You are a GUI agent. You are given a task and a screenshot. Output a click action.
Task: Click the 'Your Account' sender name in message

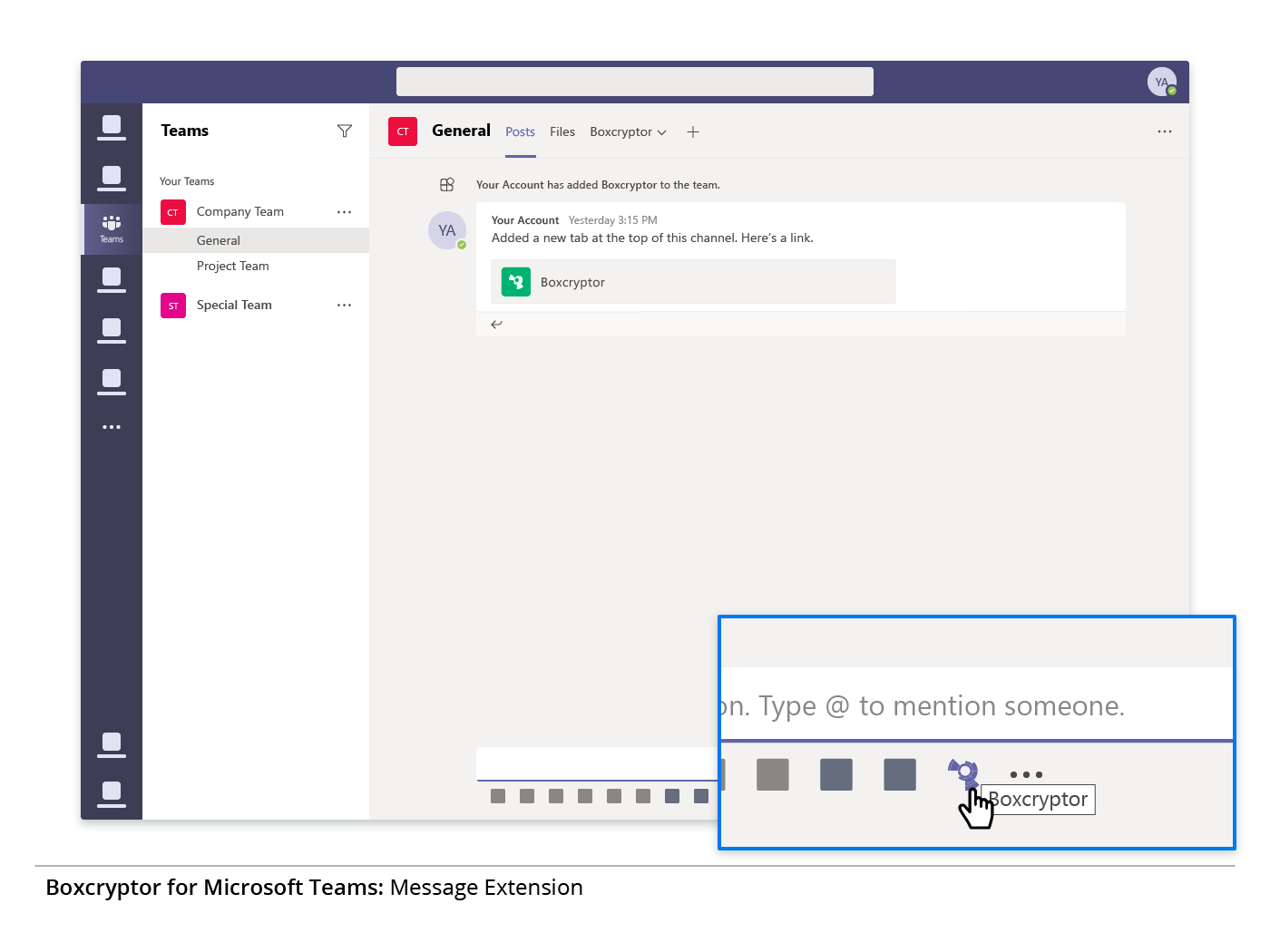pyautogui.click(x=525, y=220)
